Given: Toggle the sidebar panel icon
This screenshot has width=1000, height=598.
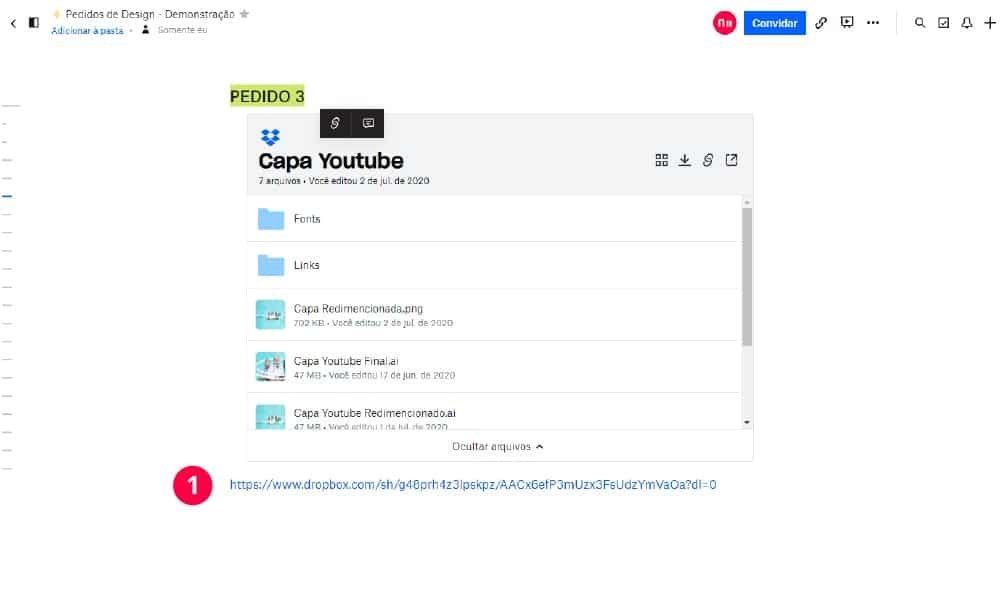Looking at the screenshot, I should pos(34,22).
